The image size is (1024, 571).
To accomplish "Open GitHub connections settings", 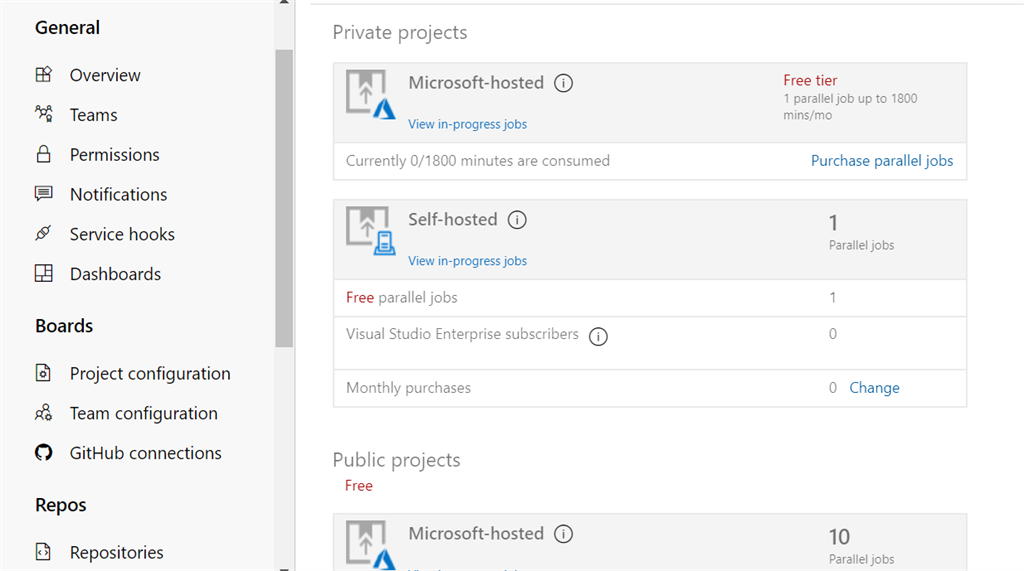I will pyautogui.click(x=146, y=453).
